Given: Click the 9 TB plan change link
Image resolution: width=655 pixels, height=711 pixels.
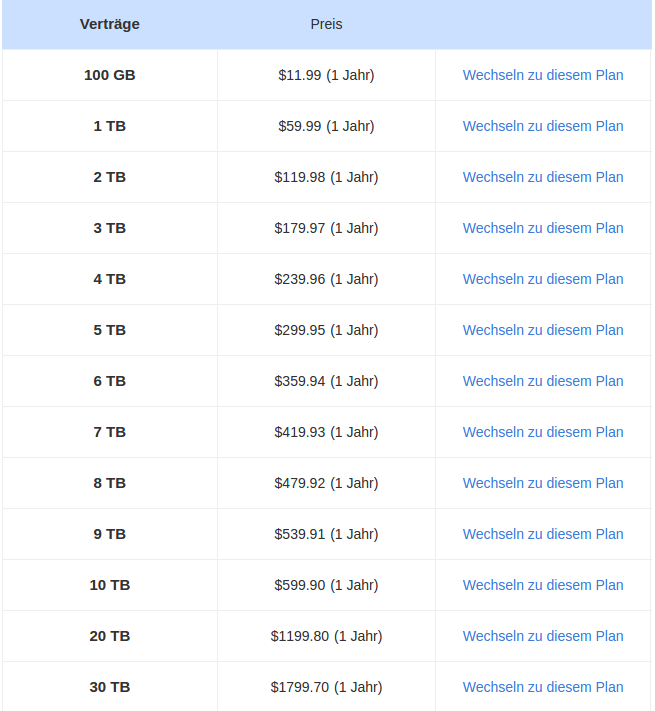Looking at the screenshot, I should point(543,534).
